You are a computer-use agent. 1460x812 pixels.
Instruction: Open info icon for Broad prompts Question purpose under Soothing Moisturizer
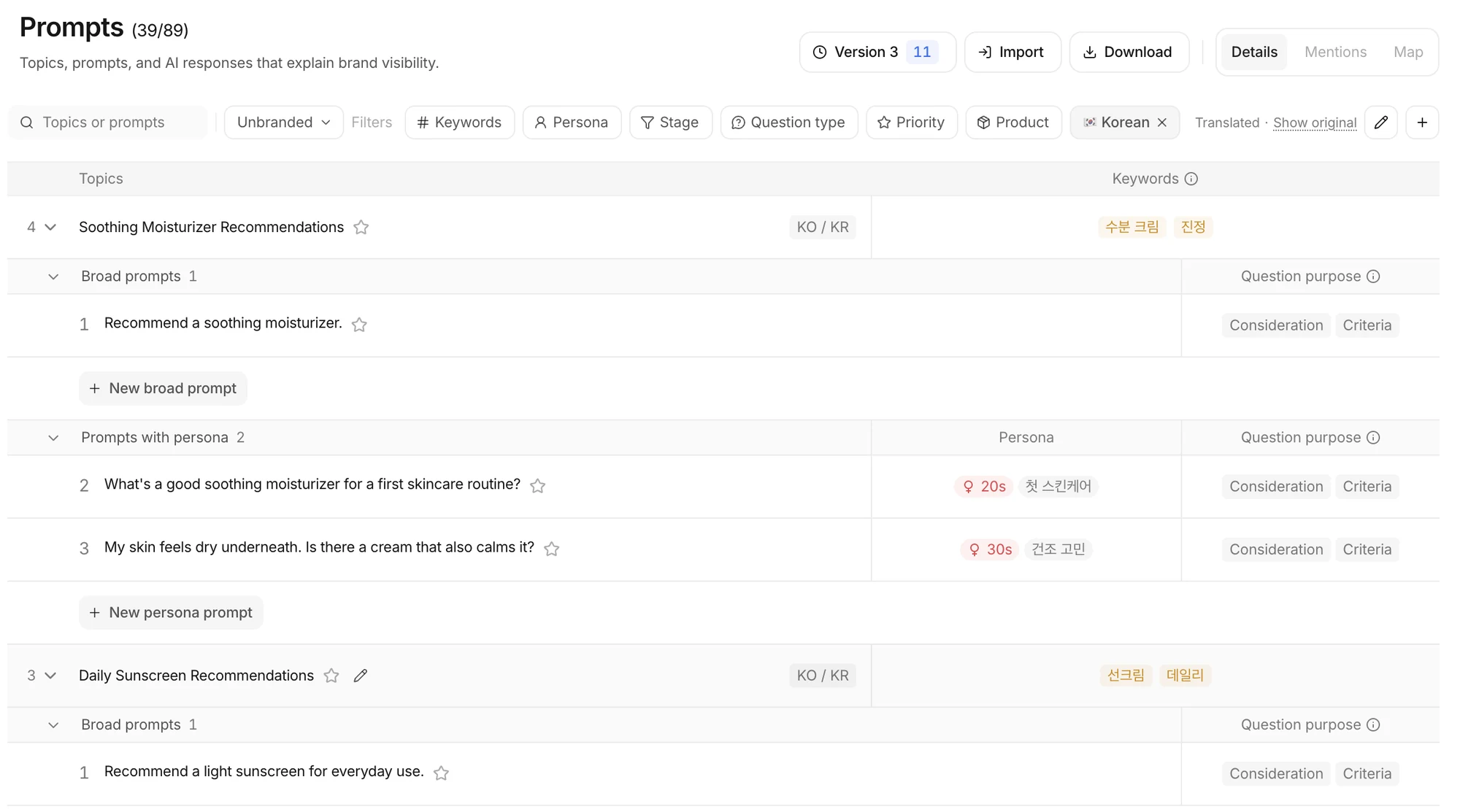coord(1373,277)
